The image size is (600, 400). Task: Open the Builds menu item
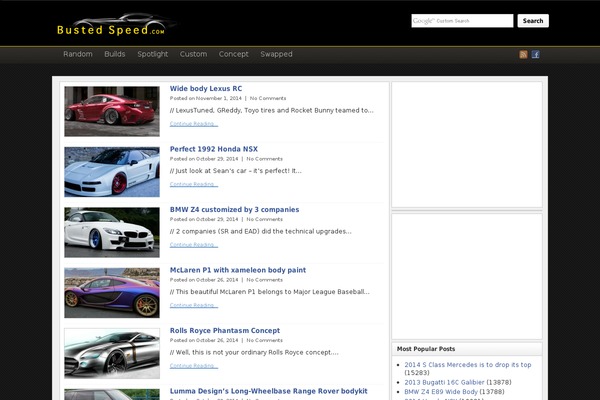pos(115,54)
